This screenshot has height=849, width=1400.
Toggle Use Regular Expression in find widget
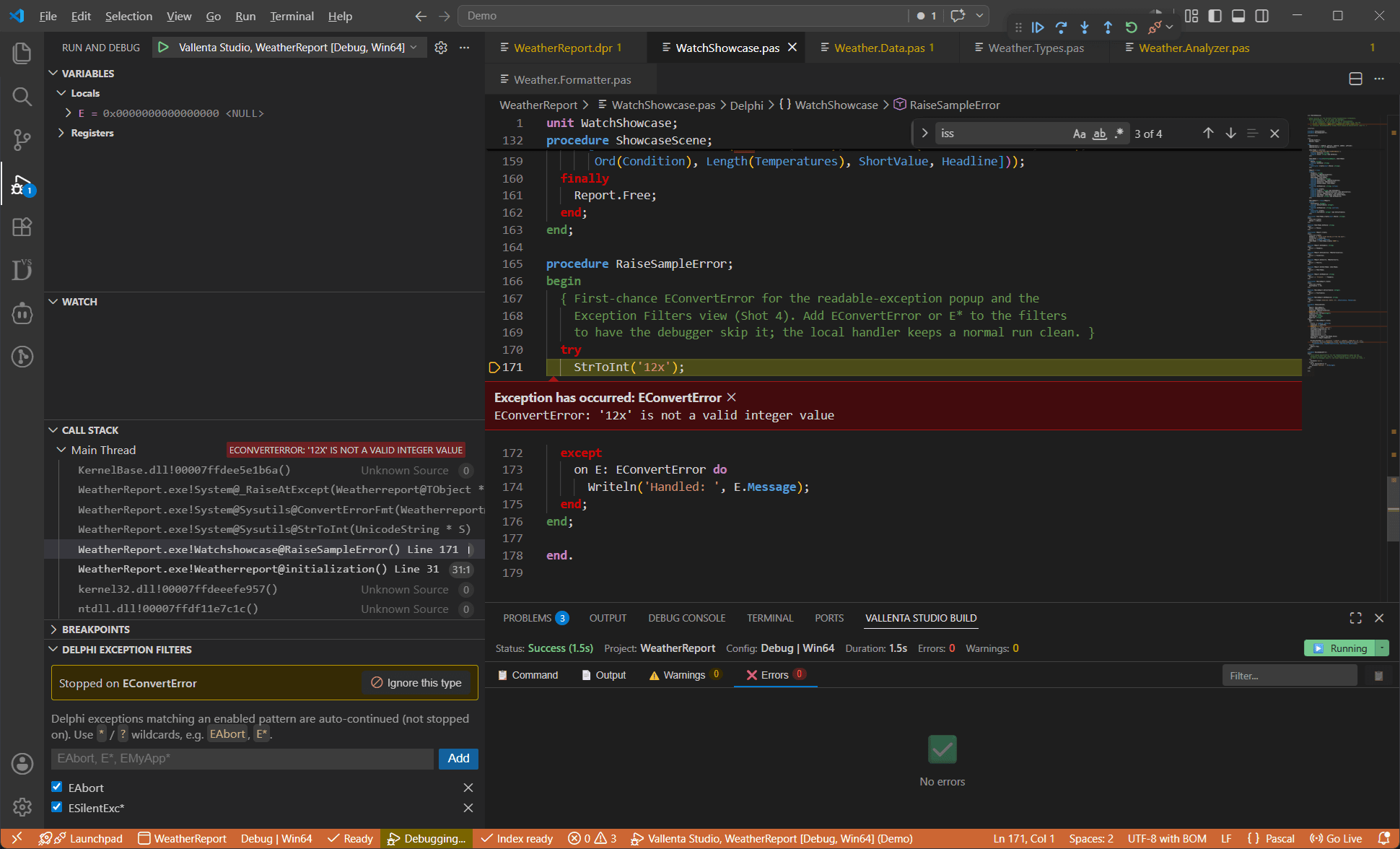click(x=1119, y=134)
